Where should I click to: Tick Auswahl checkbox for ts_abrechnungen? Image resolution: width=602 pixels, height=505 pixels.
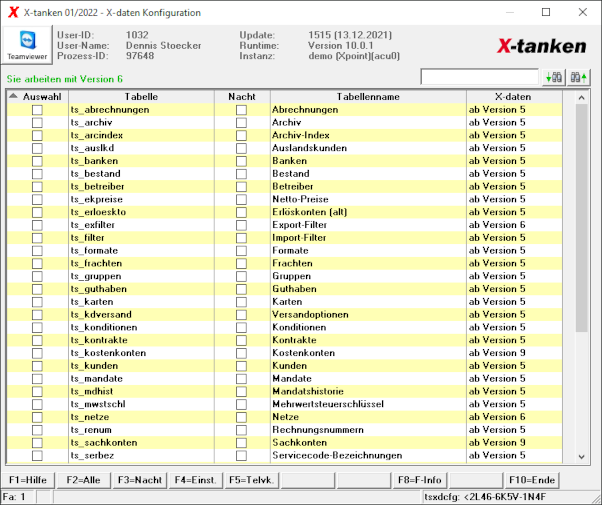pos(37,110)
